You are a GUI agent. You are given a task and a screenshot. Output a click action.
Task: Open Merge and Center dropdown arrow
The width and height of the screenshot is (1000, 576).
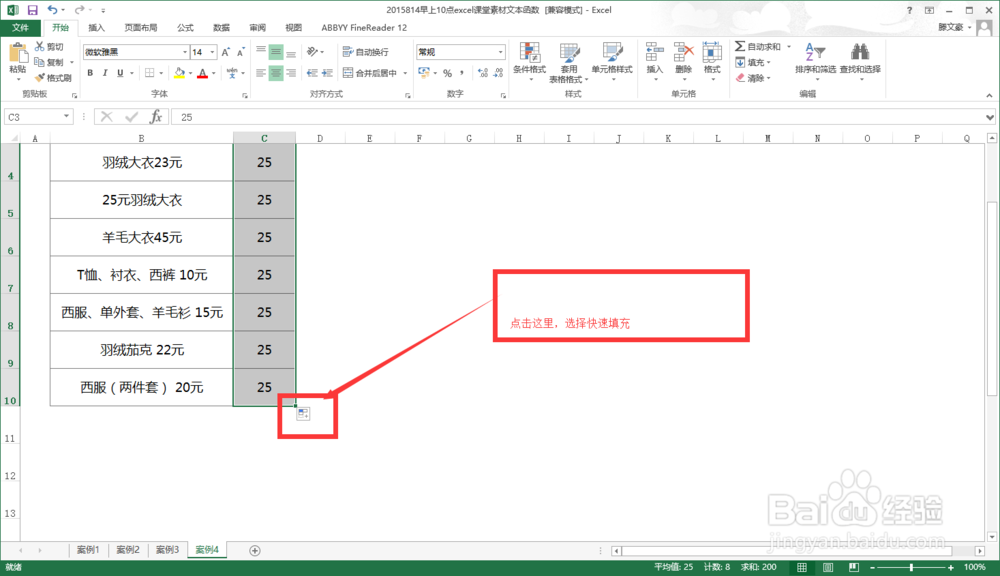point(405,73)
